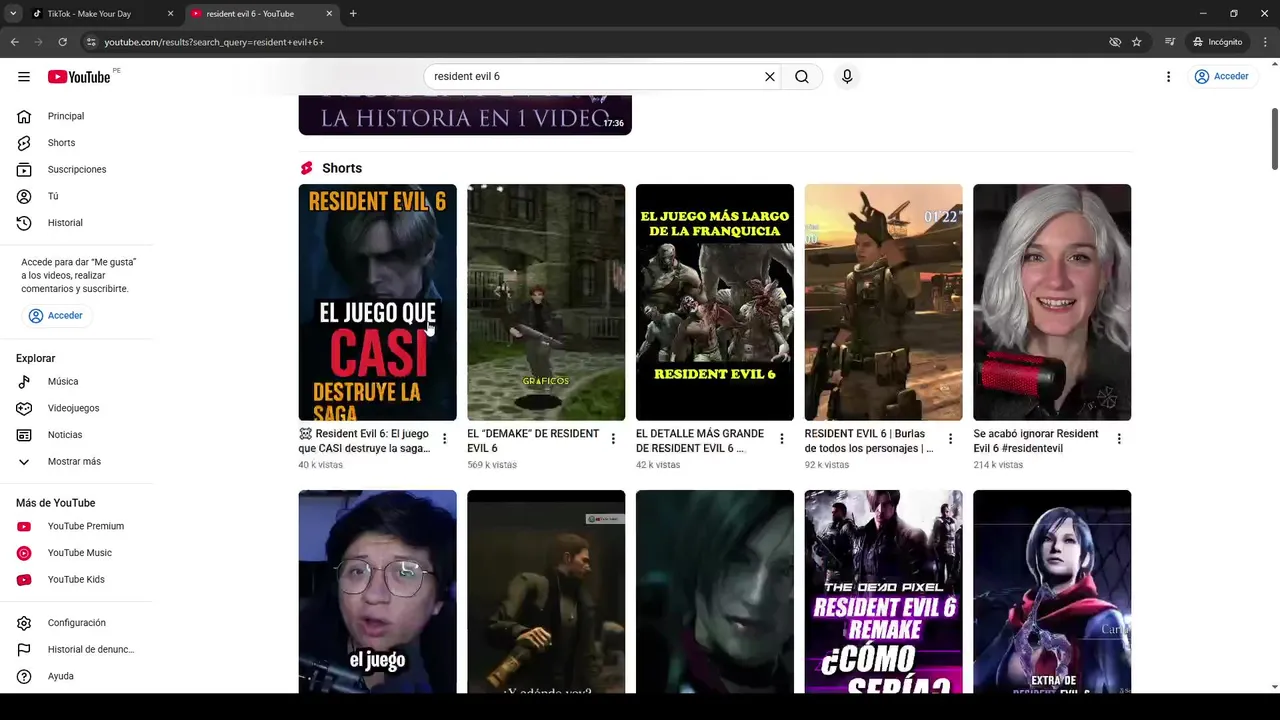Image resolution: width=1280 pixels, height=720 pixels.
Task: Reload the page
Action: click(62, 42)
